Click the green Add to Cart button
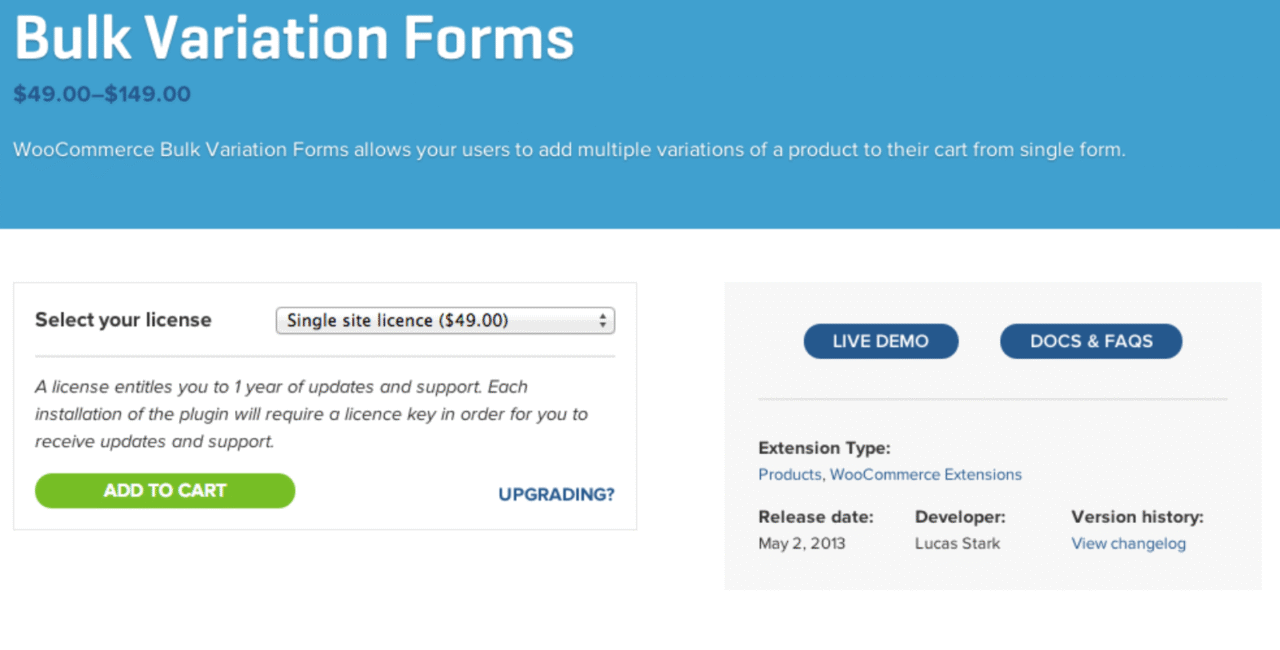Image resolution: width=1280 pixels, height=650 pixels. 165,491
